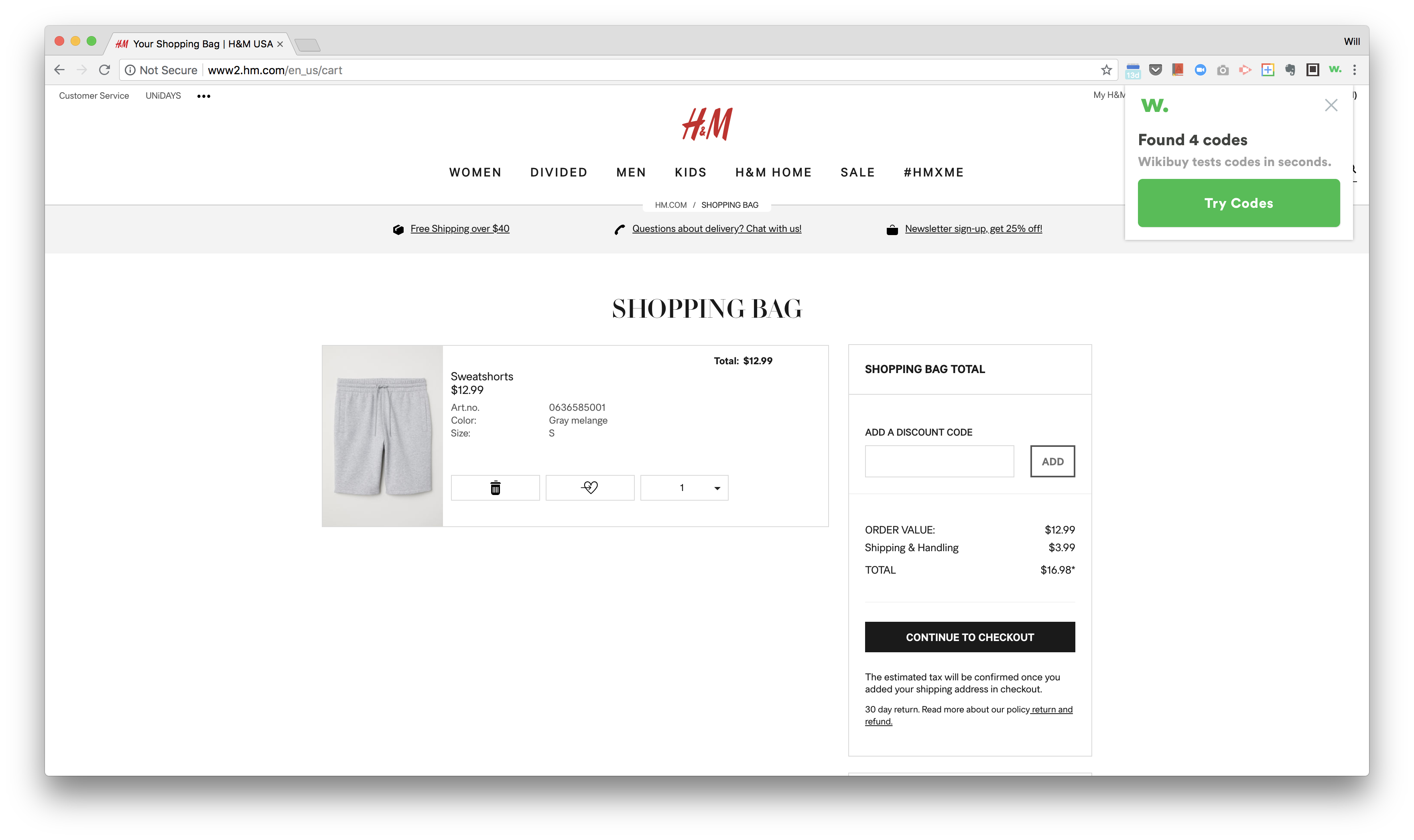Close the Wikibuy codes popup

click(x=1331, y=105)
